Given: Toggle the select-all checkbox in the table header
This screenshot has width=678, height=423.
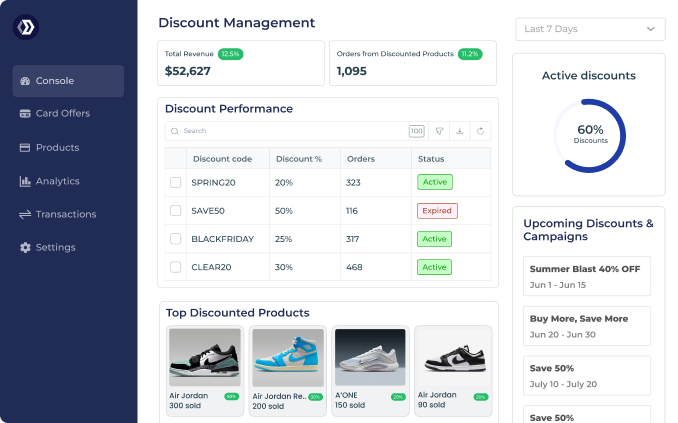Looking at the screenshot, I should click(x=175, y=158).
